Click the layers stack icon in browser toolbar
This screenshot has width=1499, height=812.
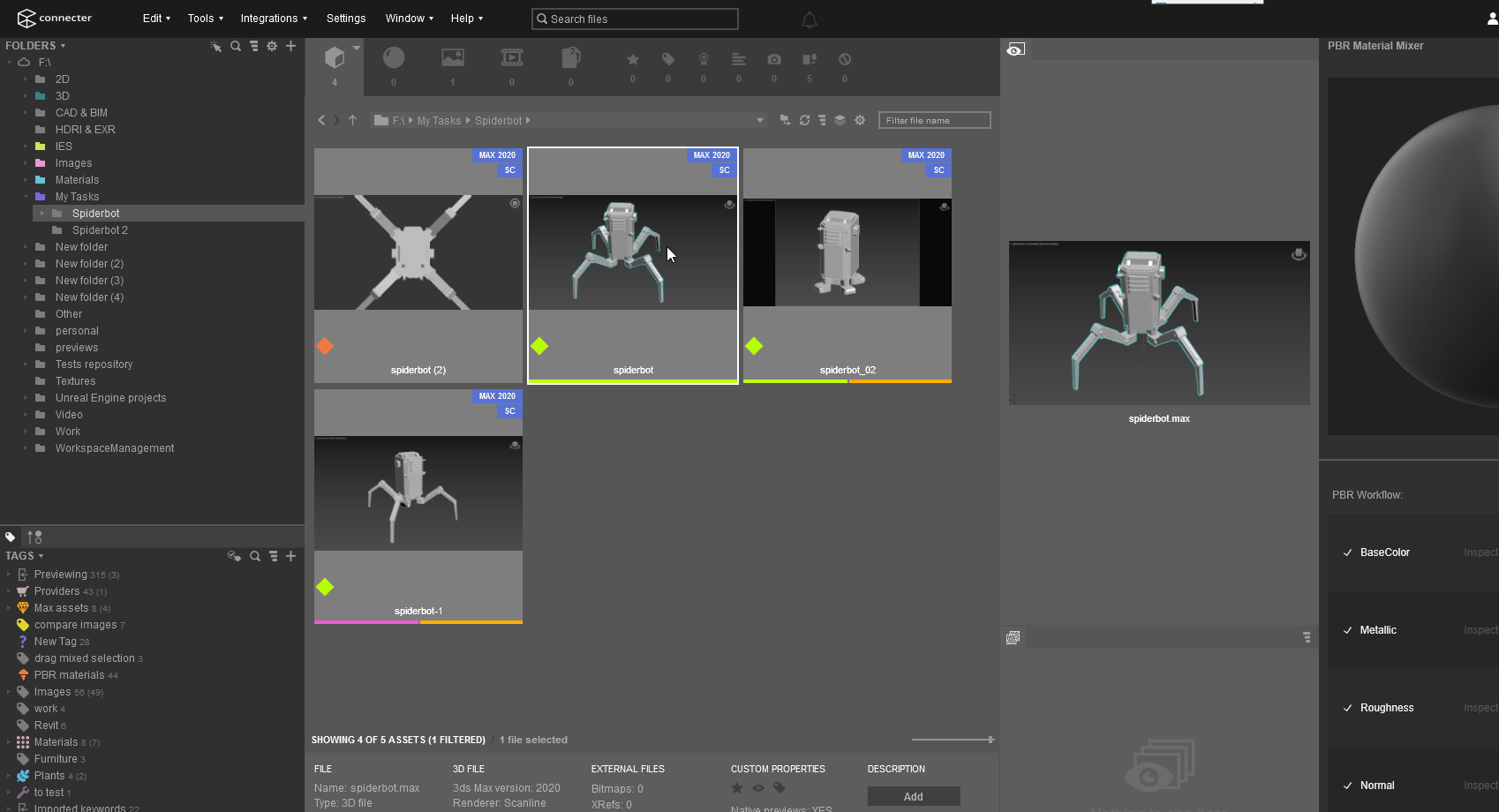tap(840, 120)
